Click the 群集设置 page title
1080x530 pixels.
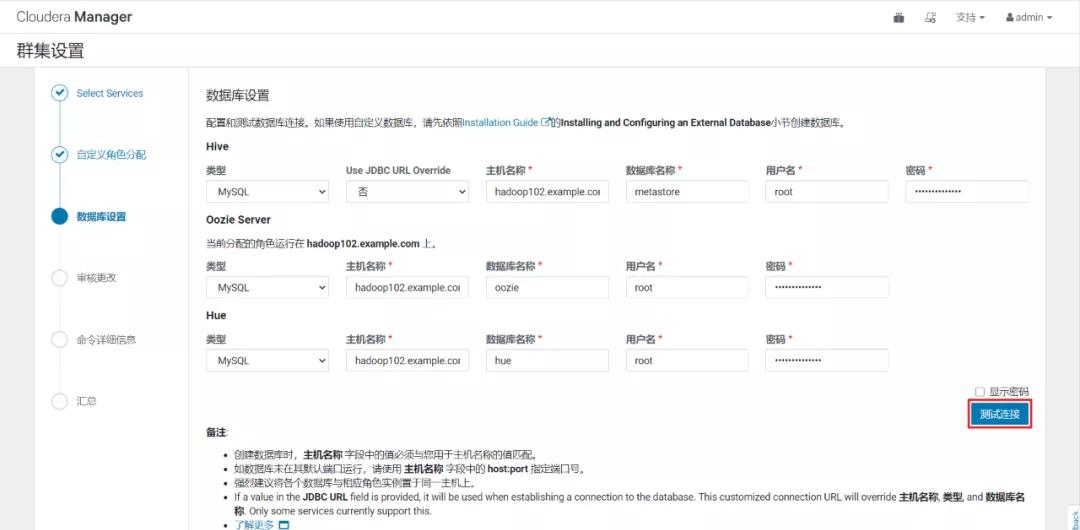50,51
